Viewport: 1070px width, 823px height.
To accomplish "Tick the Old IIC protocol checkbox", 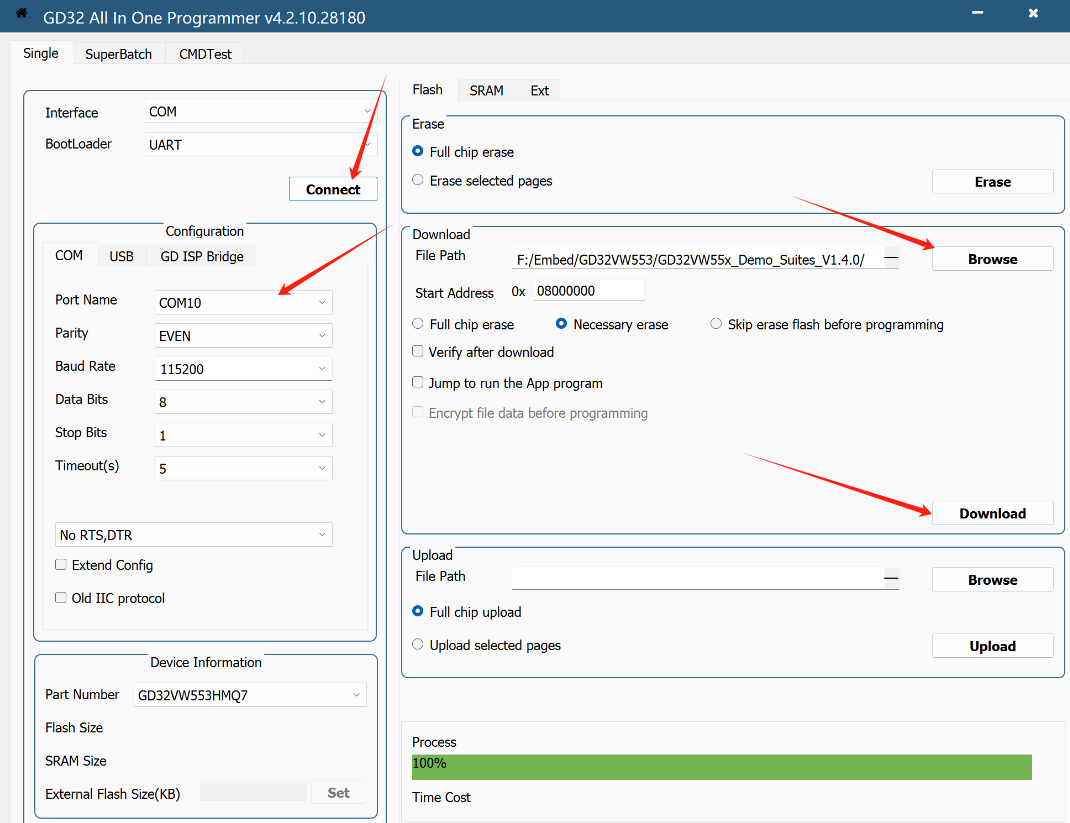I will point(61,598).
